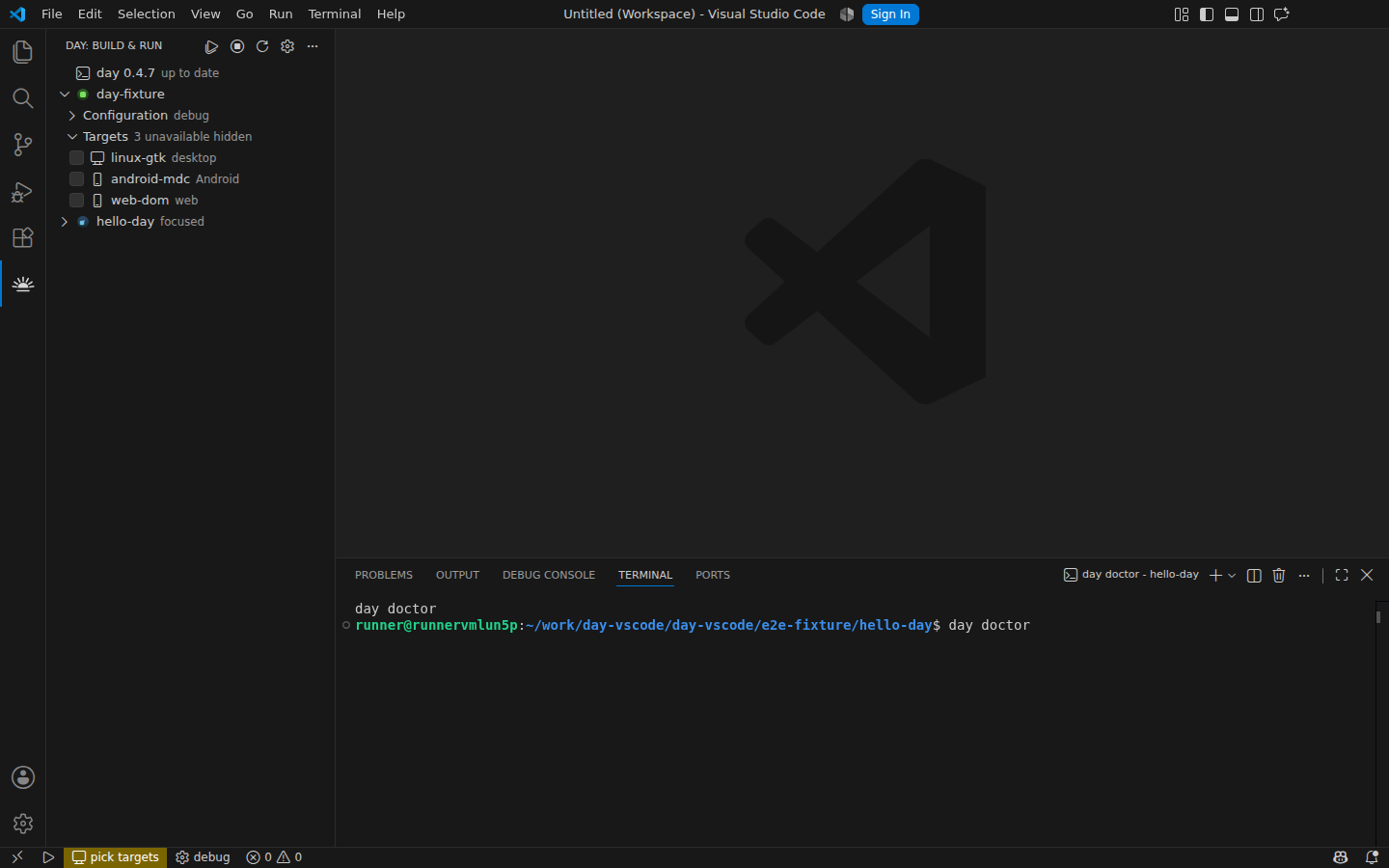Click the terminal prompt line
This screenshot has height=868, width=1389.
[x=692, y=626]
